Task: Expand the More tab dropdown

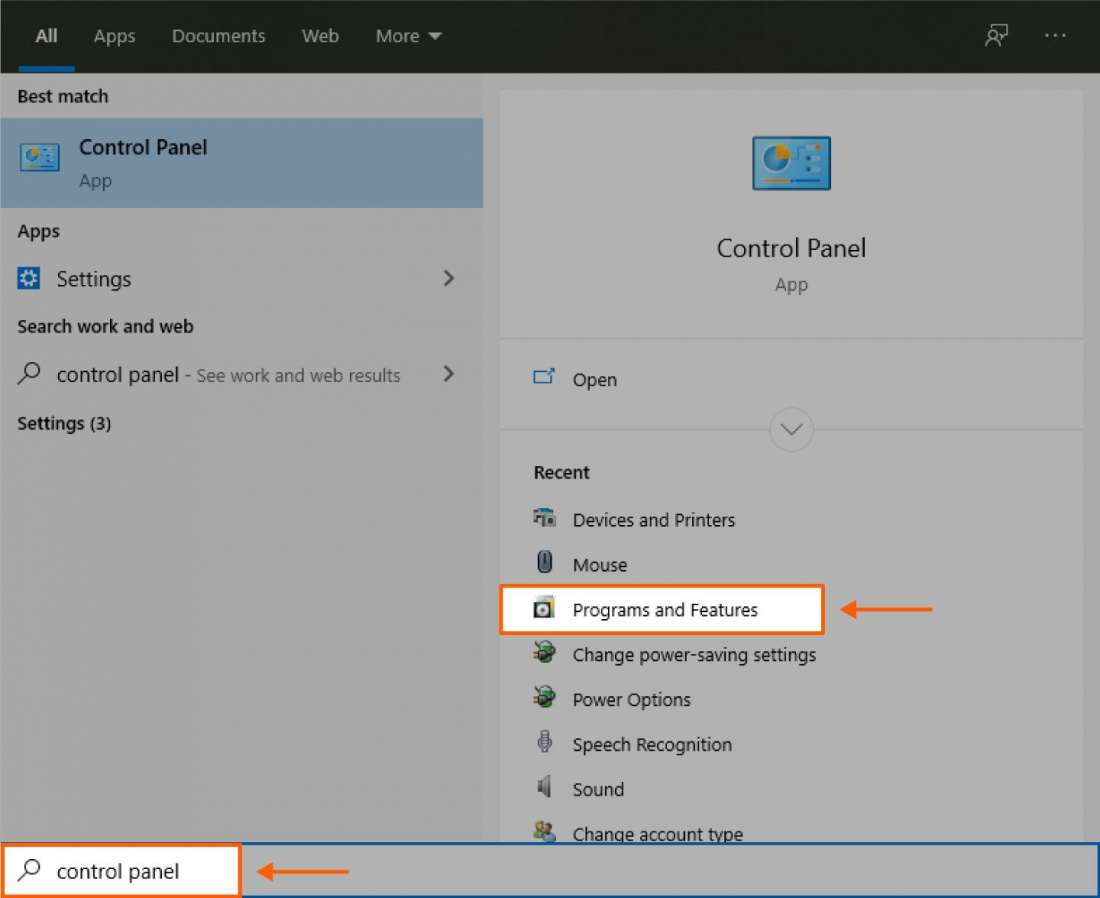Action: click(407, 36)
